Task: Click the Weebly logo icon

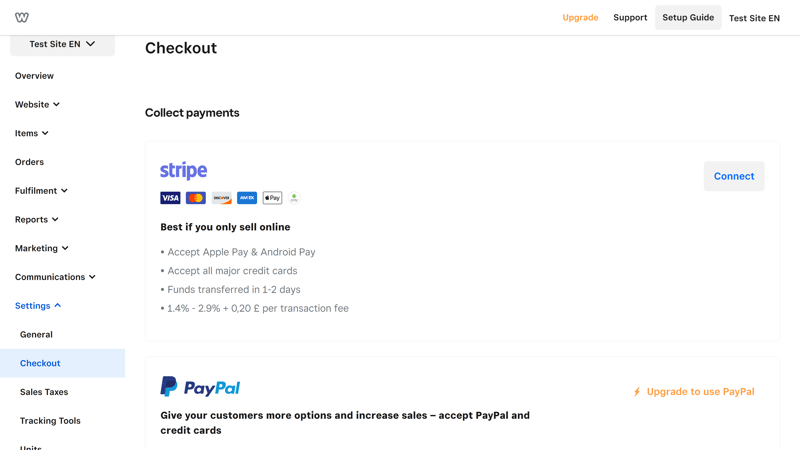Action: click(21, 17)
